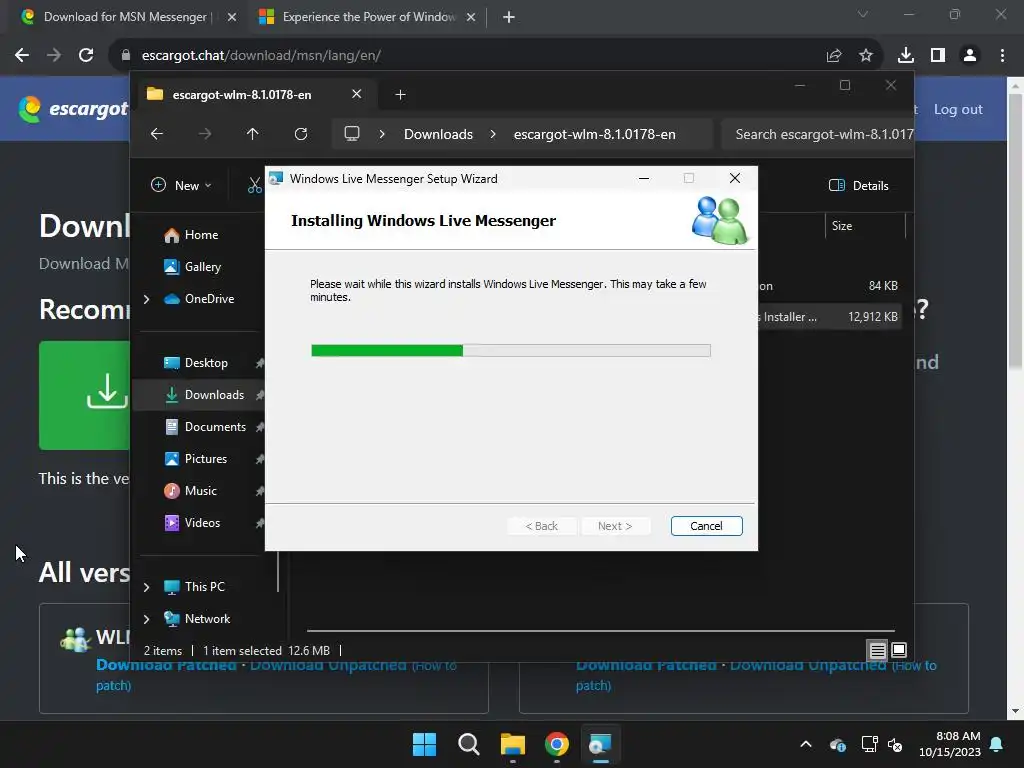Select the 12,912 KB installer file row

point(829,317)
